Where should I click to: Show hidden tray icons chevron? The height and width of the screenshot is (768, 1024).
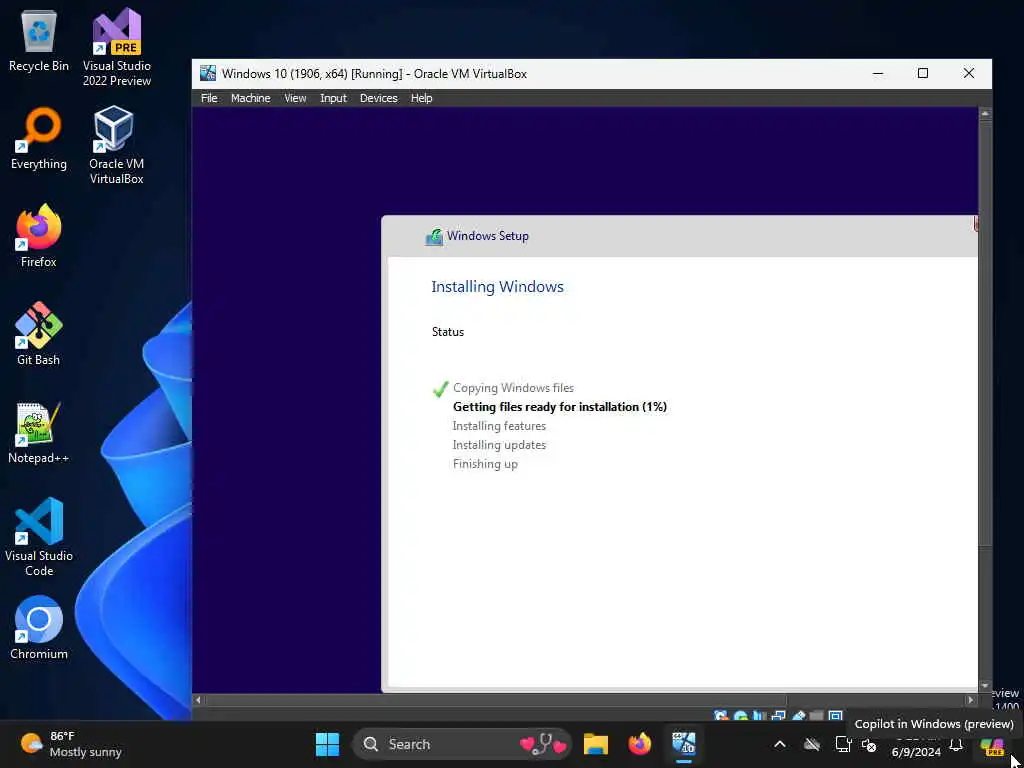pyautogui.click(x=780, y=744)
